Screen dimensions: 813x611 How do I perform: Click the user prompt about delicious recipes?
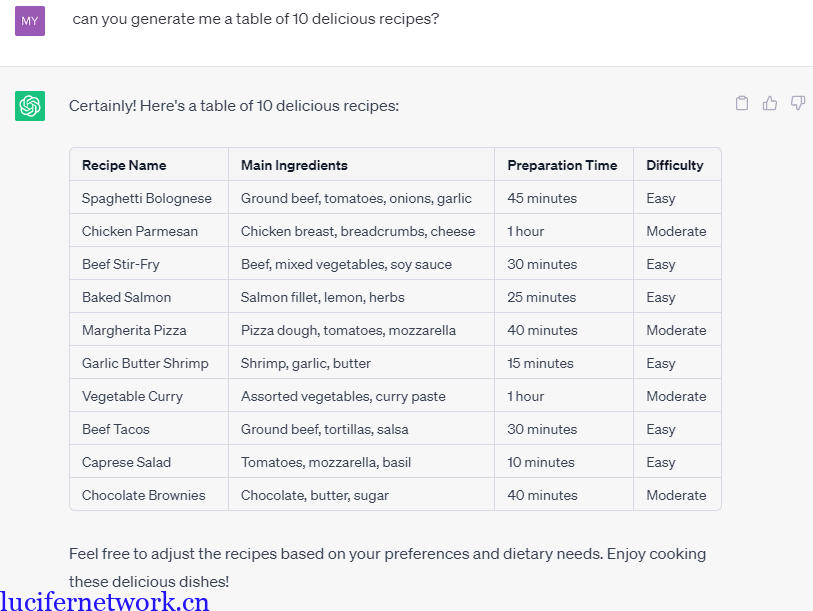click(255, 19)
